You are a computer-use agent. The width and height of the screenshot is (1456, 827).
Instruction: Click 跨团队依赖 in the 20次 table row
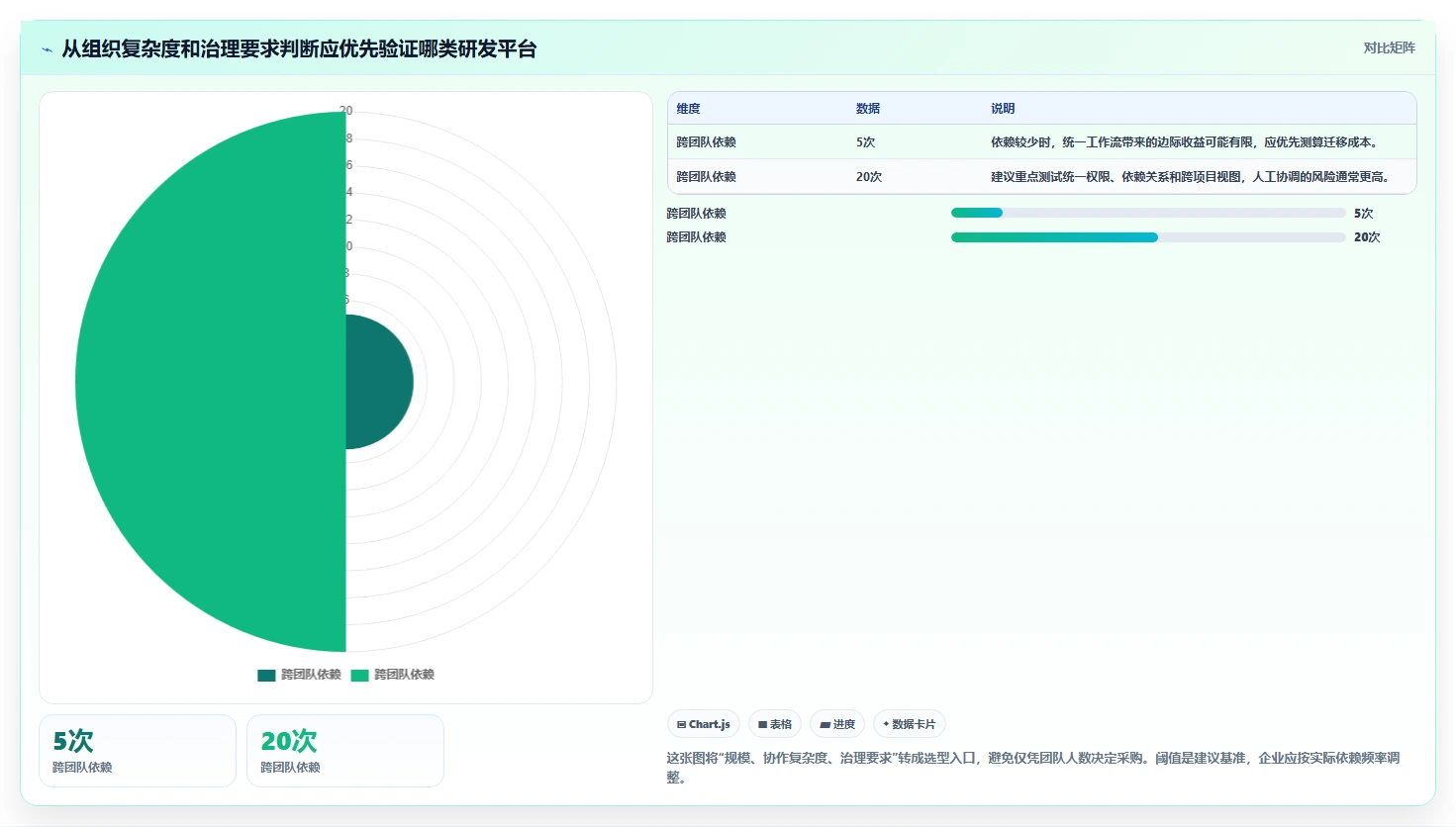point(707,177)
